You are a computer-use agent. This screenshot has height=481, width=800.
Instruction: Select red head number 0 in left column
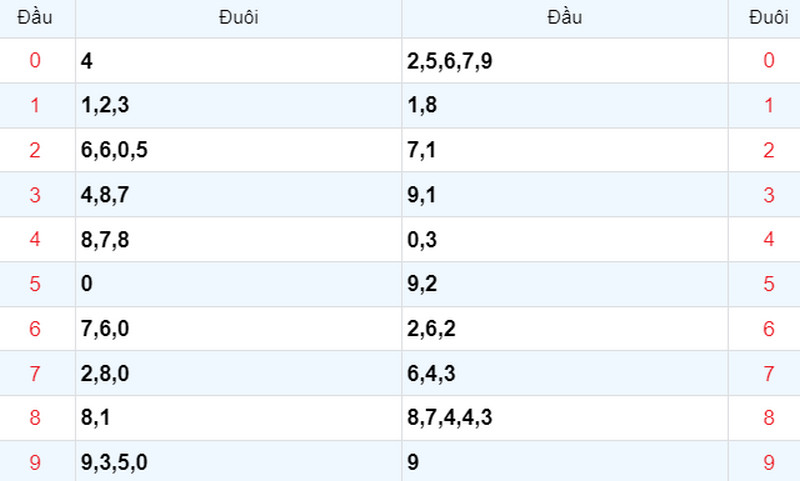tap(35, 61)
